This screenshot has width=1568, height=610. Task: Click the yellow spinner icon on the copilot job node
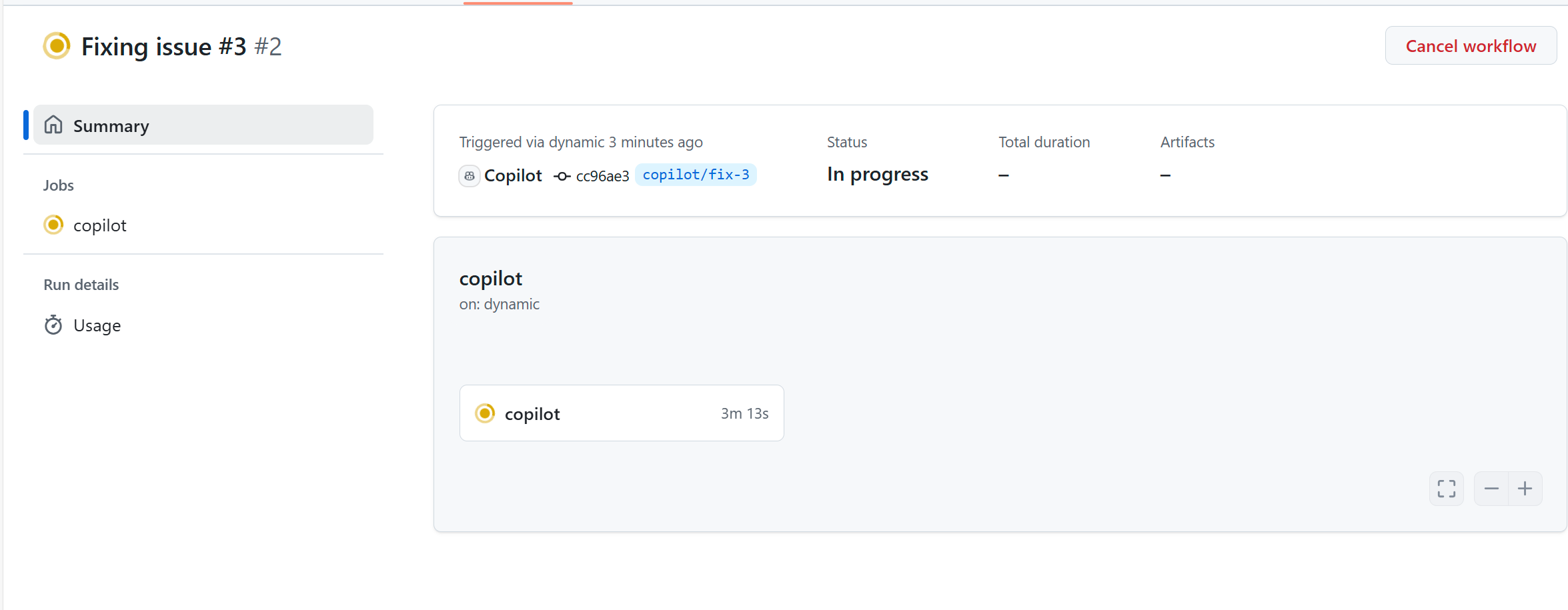[484, 413]
